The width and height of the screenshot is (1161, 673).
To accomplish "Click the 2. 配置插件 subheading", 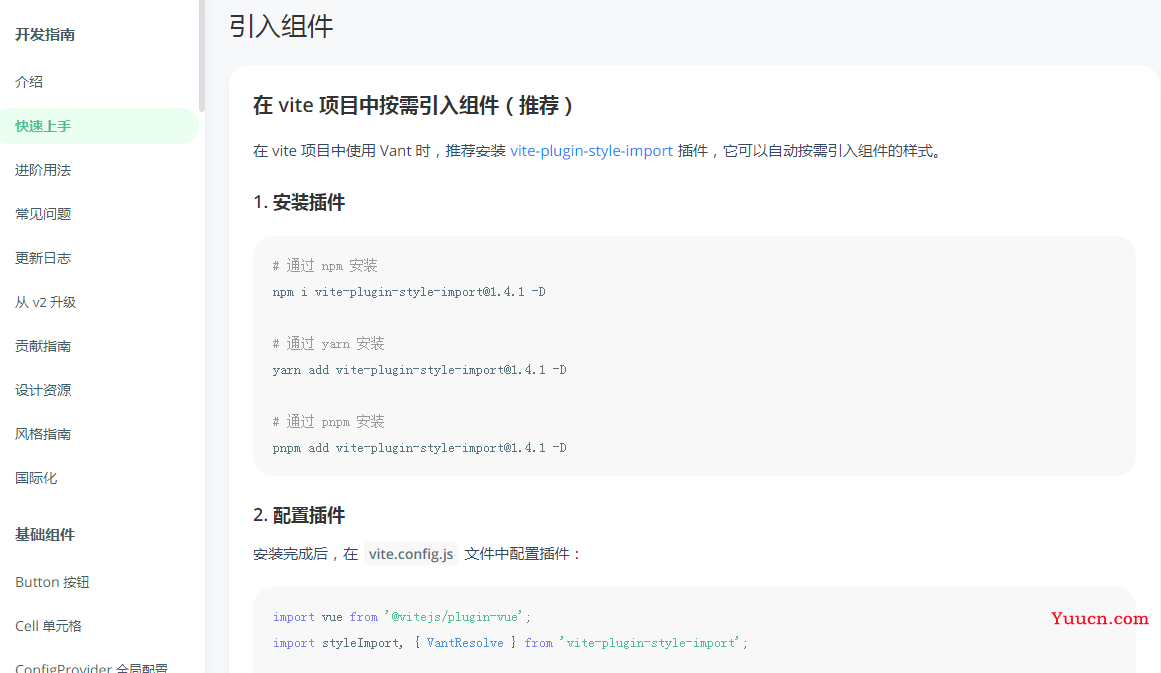I will (299, 515).
